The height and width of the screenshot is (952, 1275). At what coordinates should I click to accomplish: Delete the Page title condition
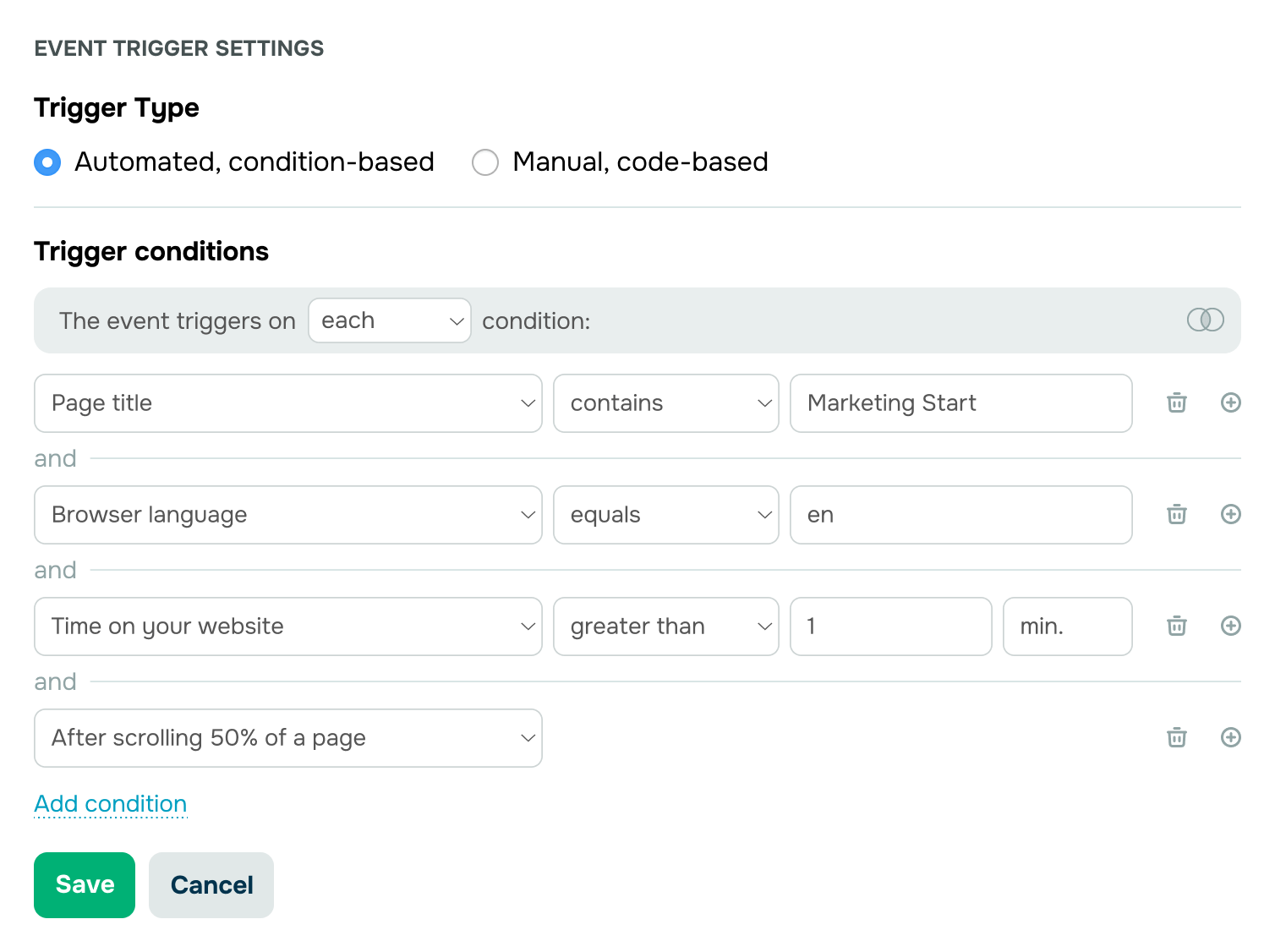[1177, 403]
